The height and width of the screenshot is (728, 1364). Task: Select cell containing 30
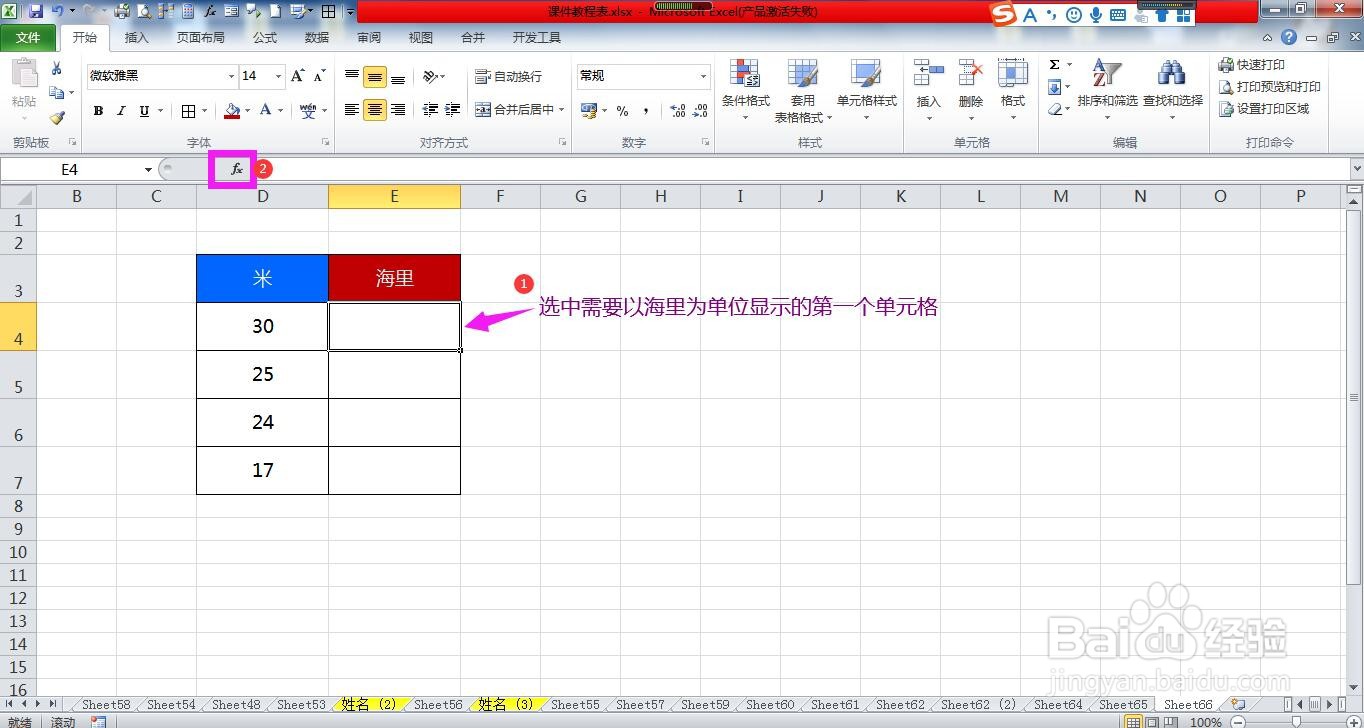pos(263,326)
